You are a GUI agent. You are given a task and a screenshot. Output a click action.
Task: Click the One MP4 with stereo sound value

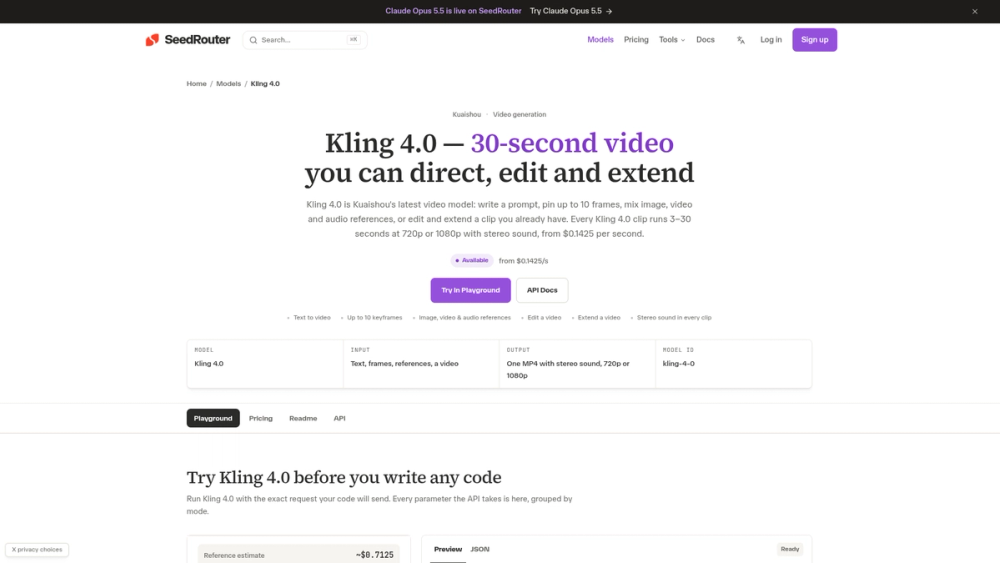[568, 369]
